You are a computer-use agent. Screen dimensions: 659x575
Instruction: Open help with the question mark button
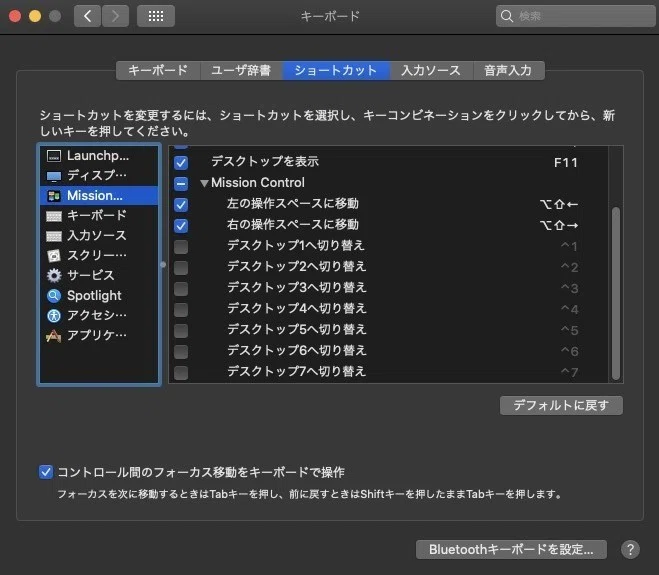point(630,549)
